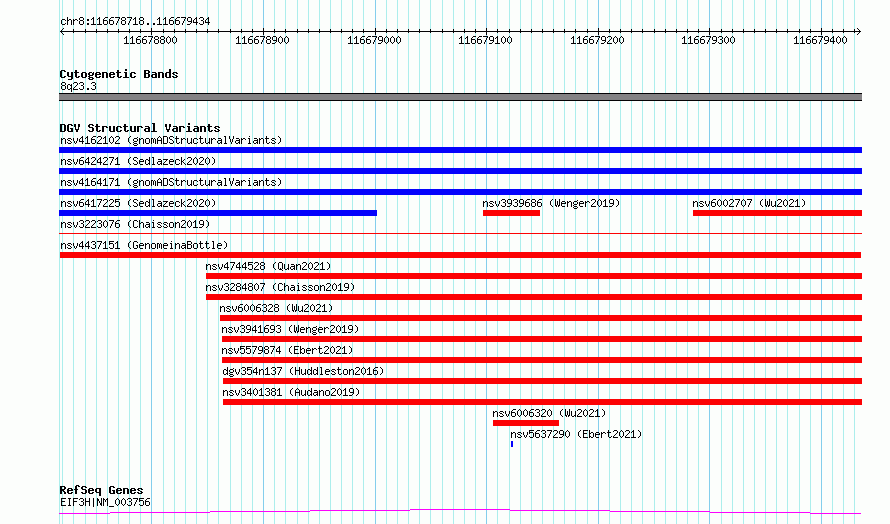Open the nsv6006320 Wu2021 label
This screenshot has width=890, height=524.
(549, 413)
